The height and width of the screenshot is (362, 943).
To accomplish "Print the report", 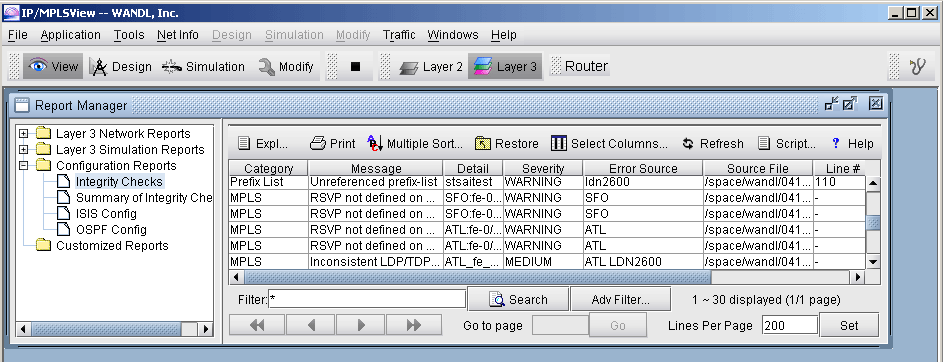I will [x=333, y=144].
